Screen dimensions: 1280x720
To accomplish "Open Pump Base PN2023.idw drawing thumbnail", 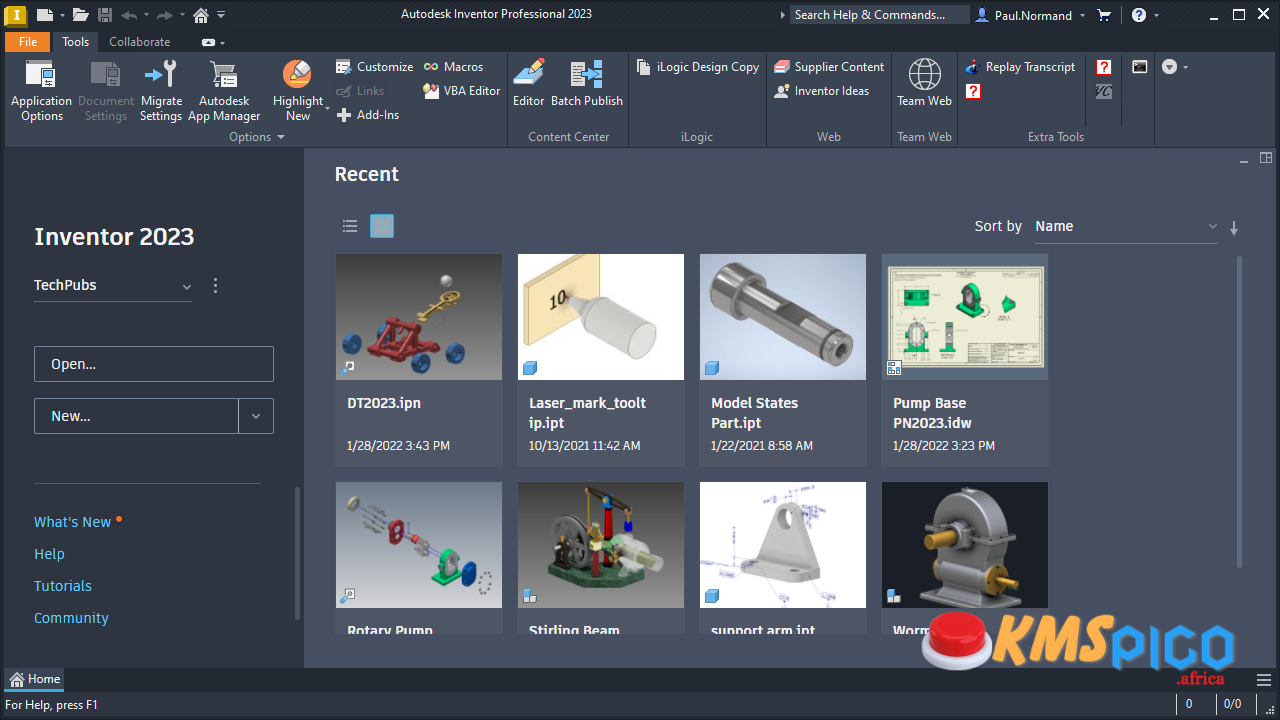I will (x=965, y=317).
